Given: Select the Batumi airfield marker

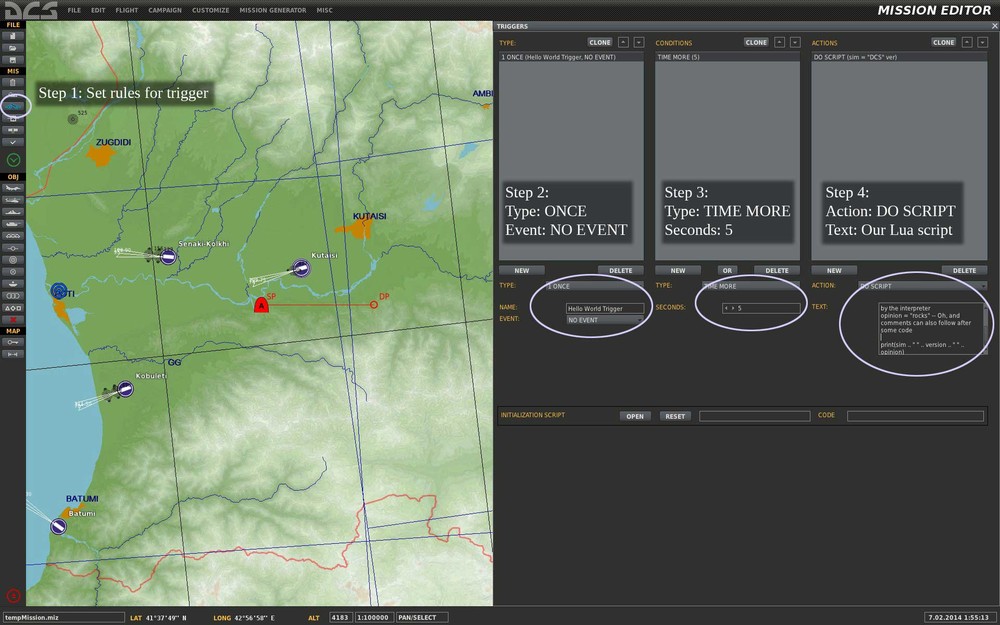Looking at the screenshot, I should click(58, 526).
